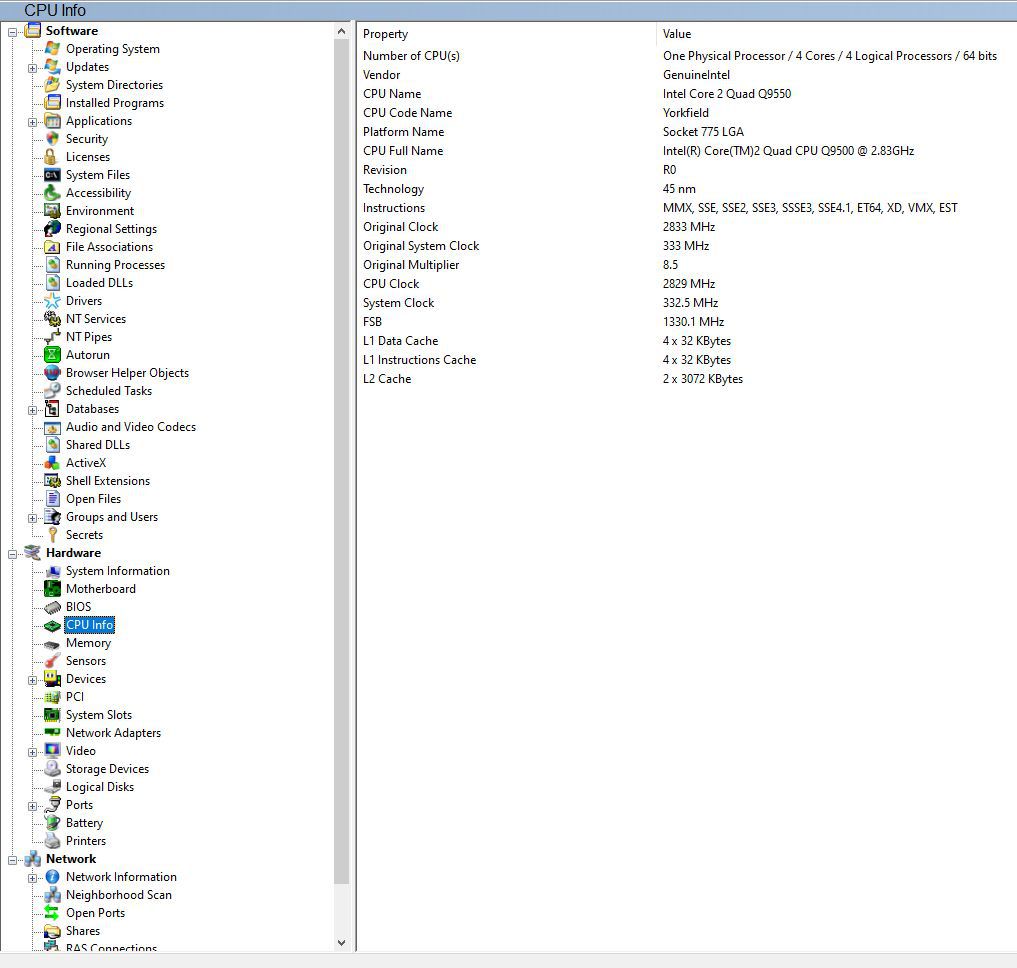Viewport: 1017px width, 968px height.
Task: Click the Licenses padlock icon
Action: pos(53,157)
